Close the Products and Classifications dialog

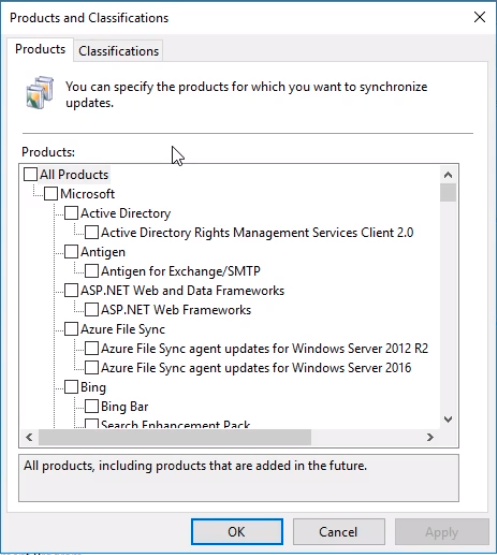[x=480, y=17]
